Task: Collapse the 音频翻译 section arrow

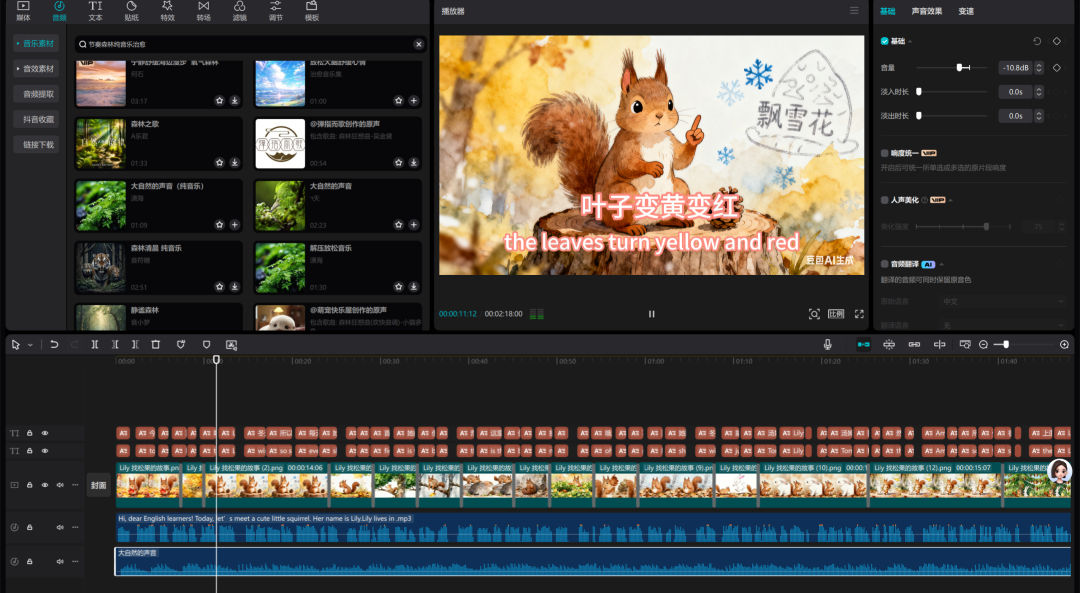Action: (x=942, y=264)
